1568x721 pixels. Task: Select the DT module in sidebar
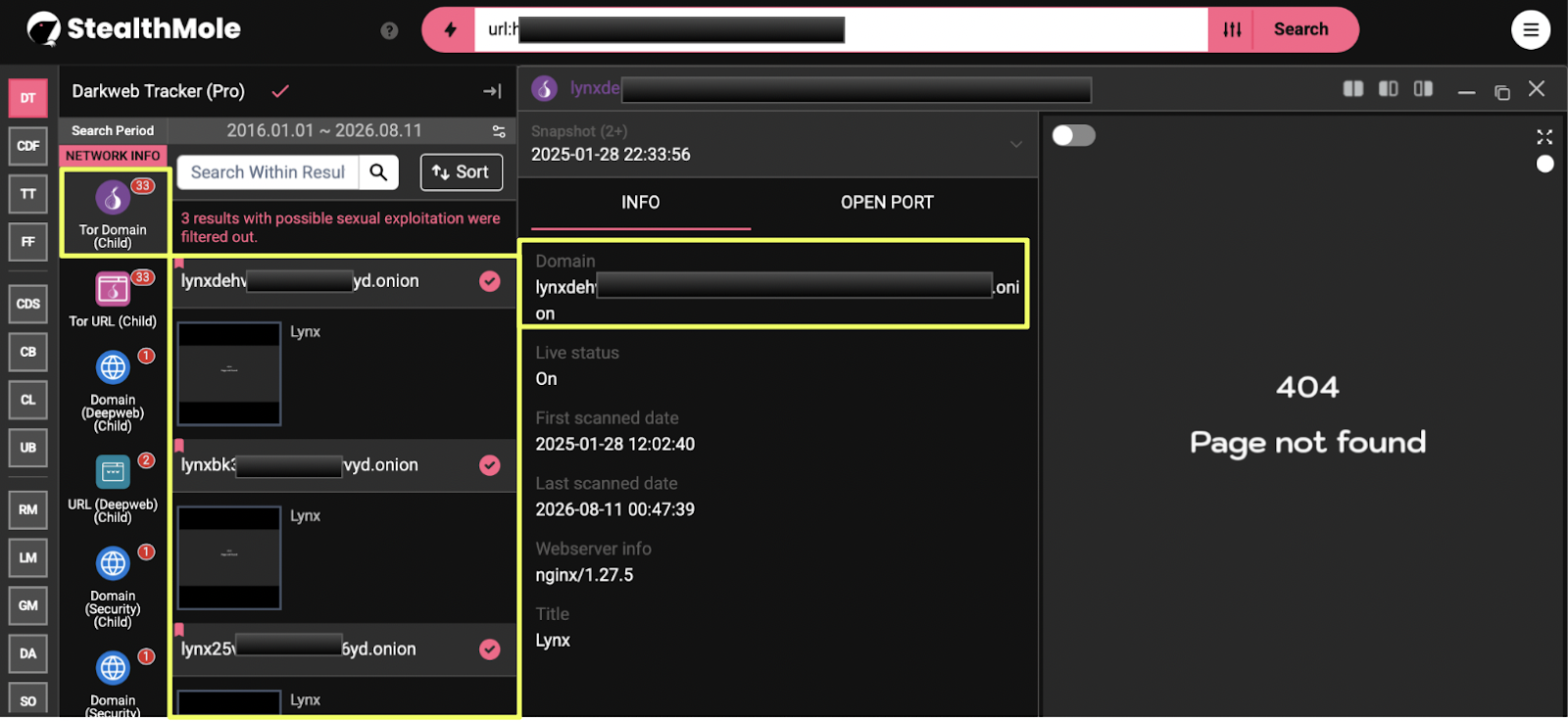28,98
